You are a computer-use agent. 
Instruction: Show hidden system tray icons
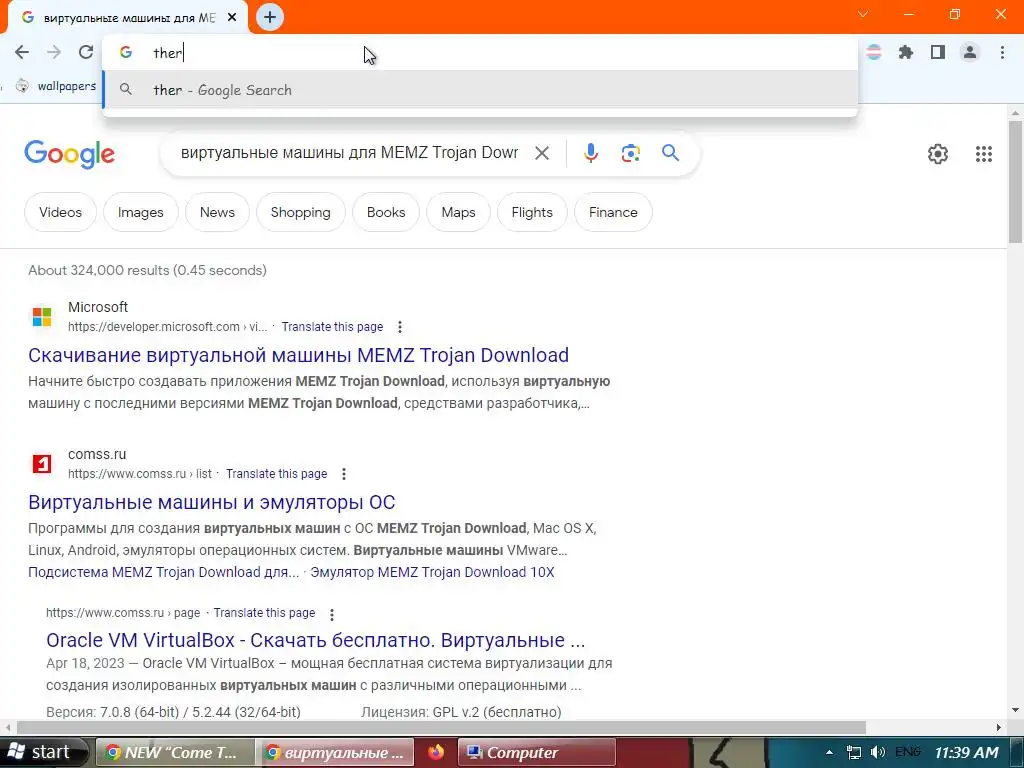(829, 752)
